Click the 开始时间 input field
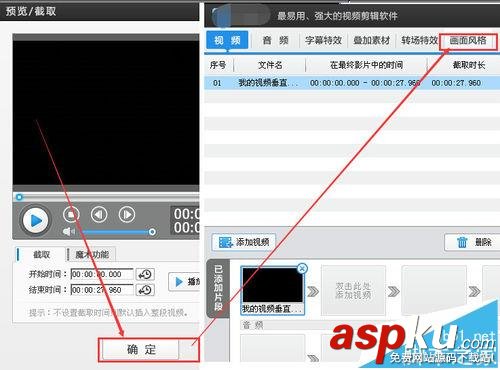This screenshot has width=500, height=370. click(102, 274)
